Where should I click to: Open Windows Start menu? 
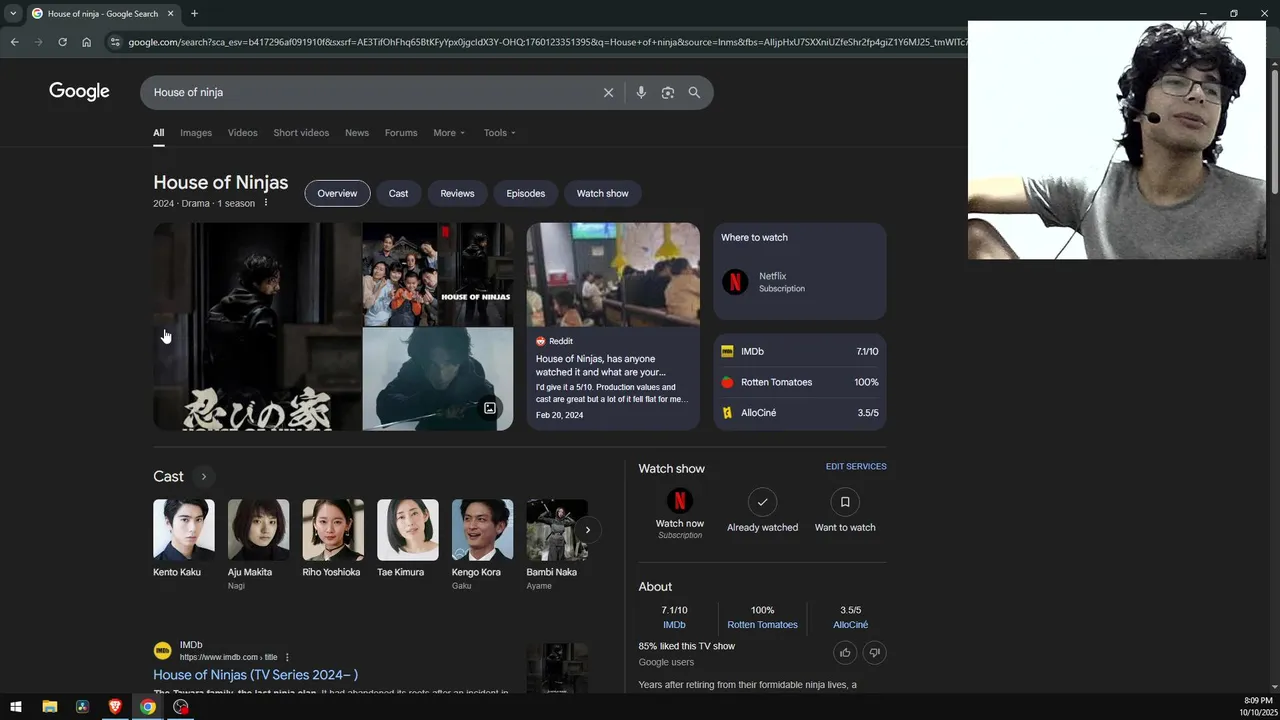point(16,707)
